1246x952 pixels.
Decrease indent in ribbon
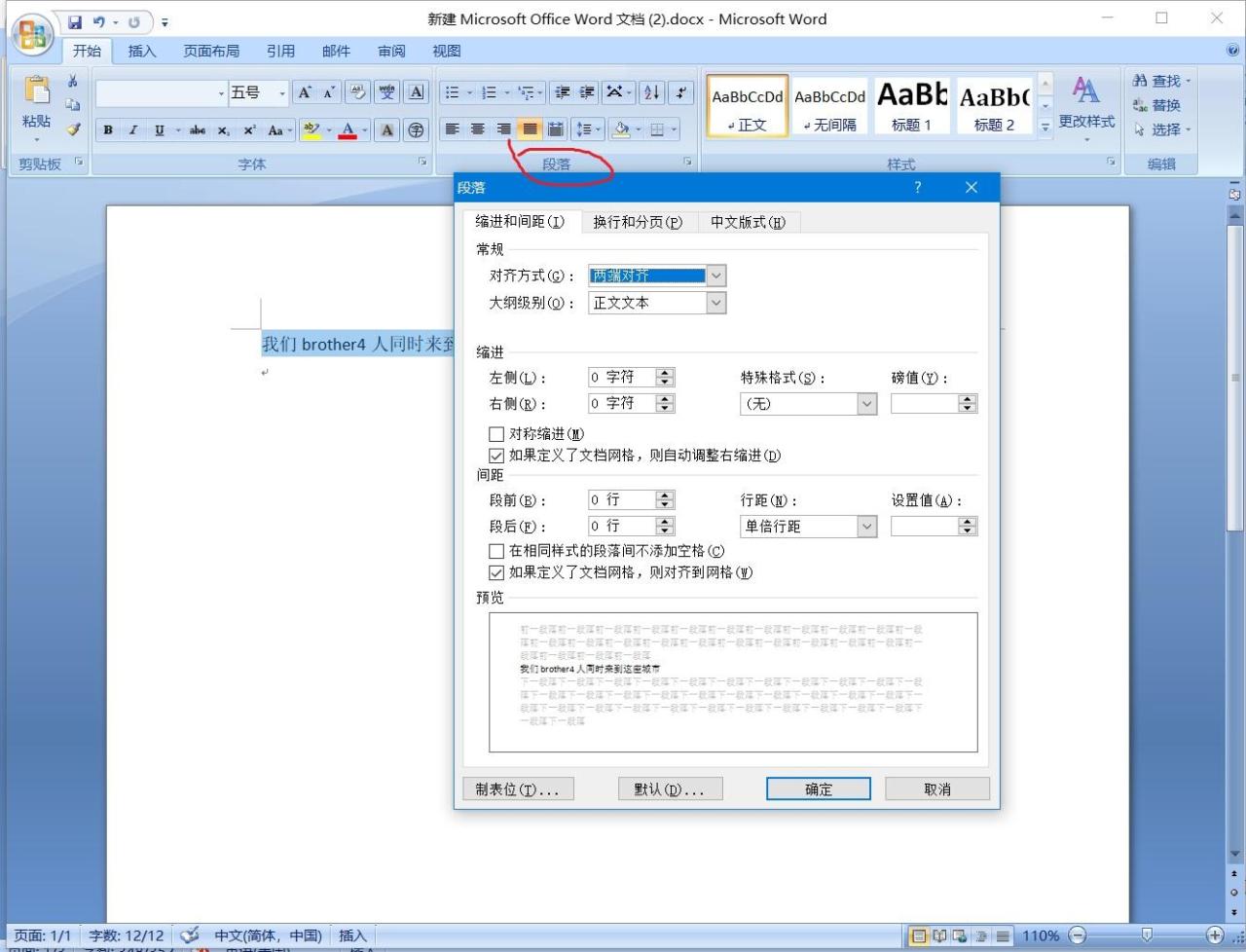coord(562,92)
